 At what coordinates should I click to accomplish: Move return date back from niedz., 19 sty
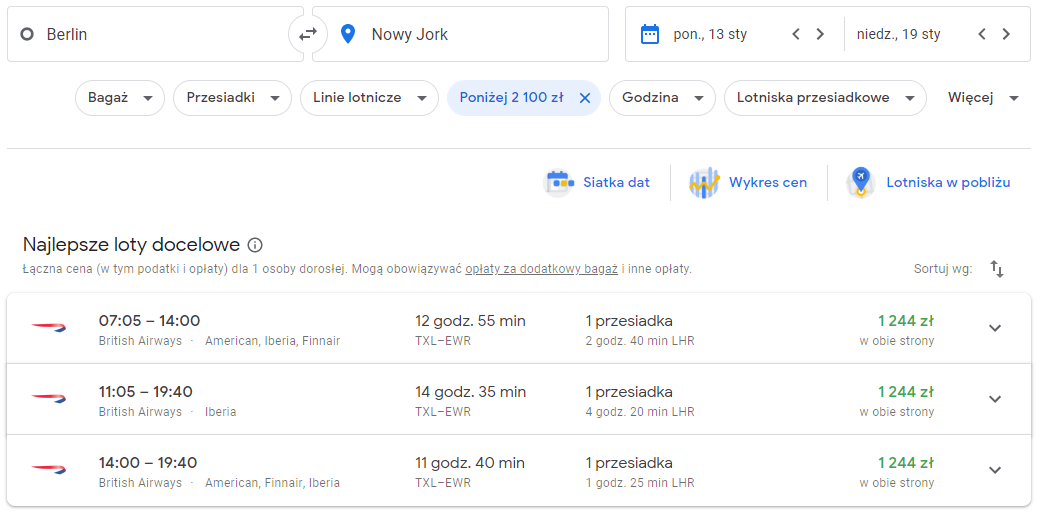pos(982,34)
